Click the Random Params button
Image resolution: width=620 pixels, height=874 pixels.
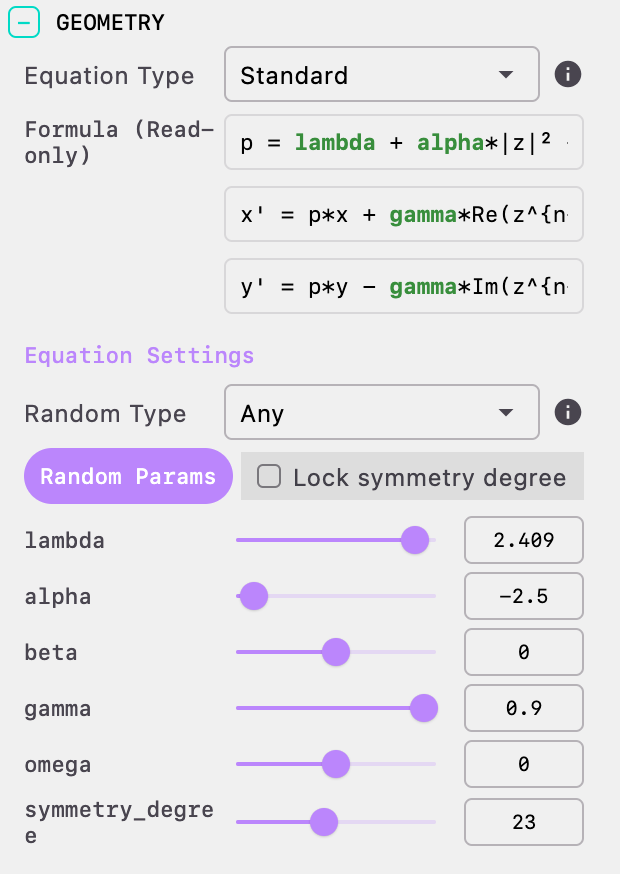pos(128,476)
